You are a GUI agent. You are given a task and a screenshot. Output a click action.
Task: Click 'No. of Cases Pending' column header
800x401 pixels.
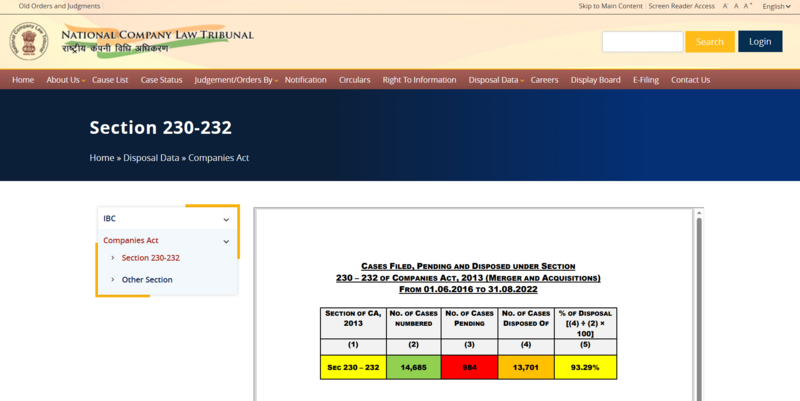(x=469, y=323)
